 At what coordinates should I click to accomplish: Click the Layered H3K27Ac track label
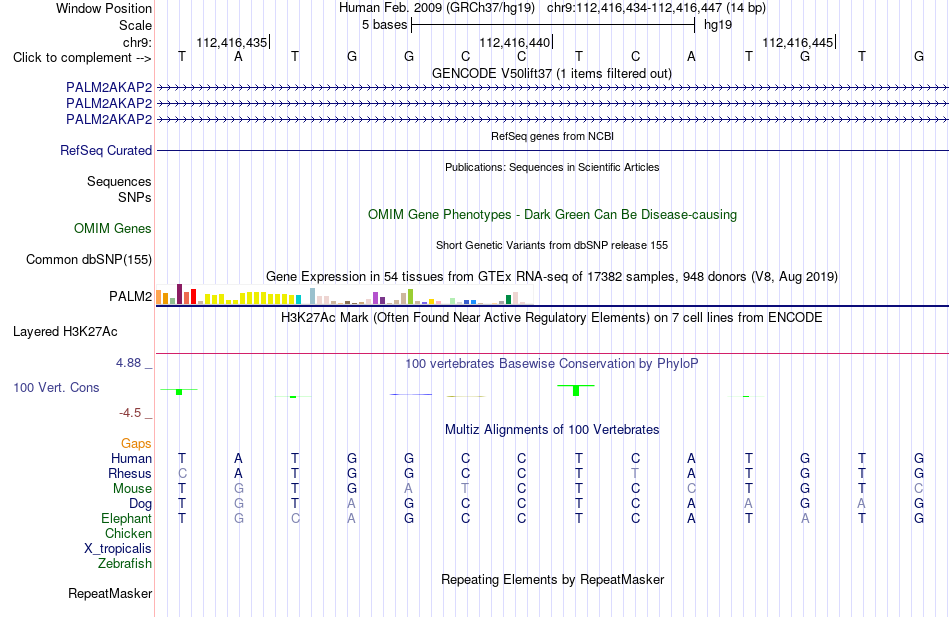(x=65, y=332)
